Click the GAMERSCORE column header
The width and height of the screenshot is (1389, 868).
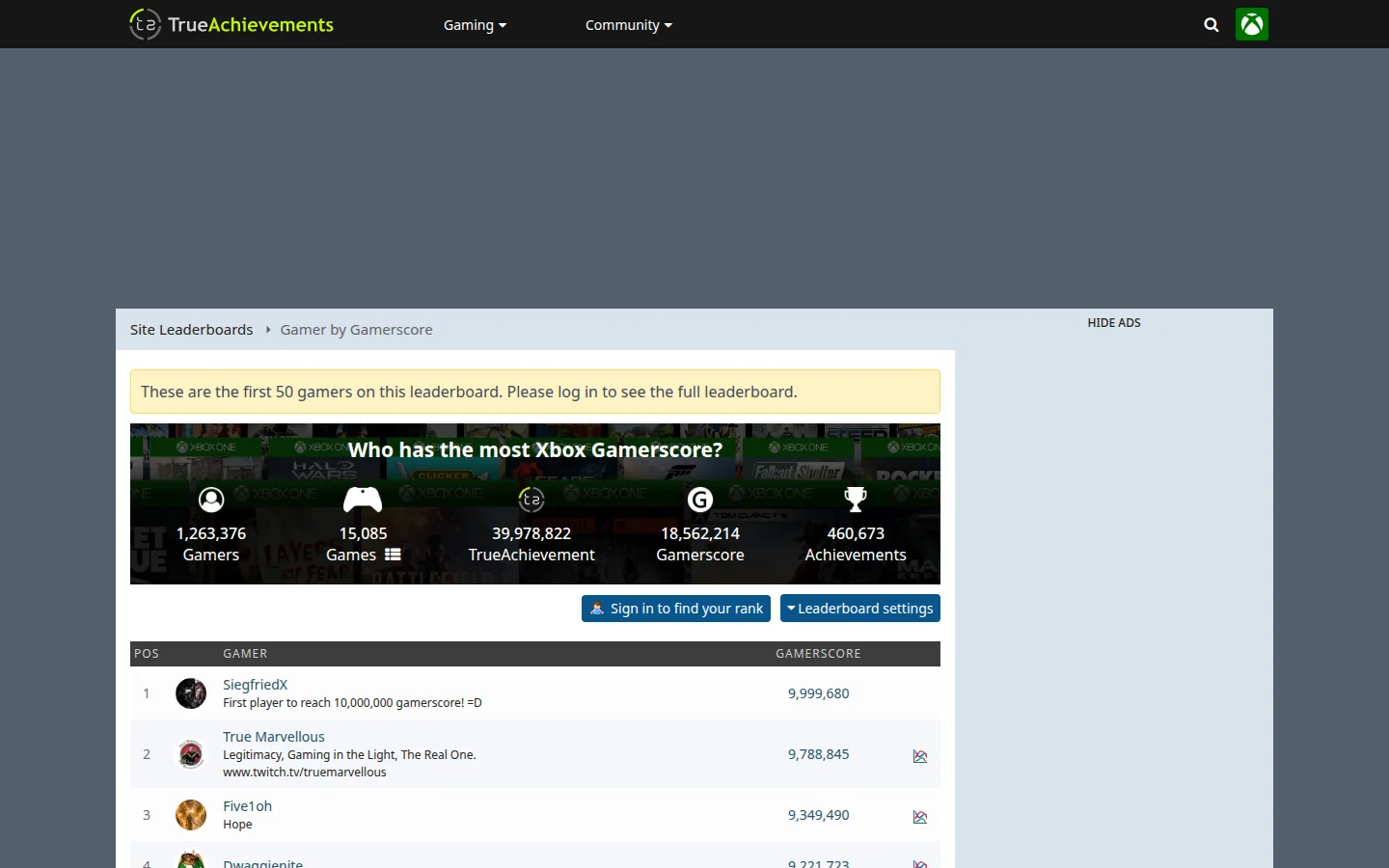click(819, 654)
